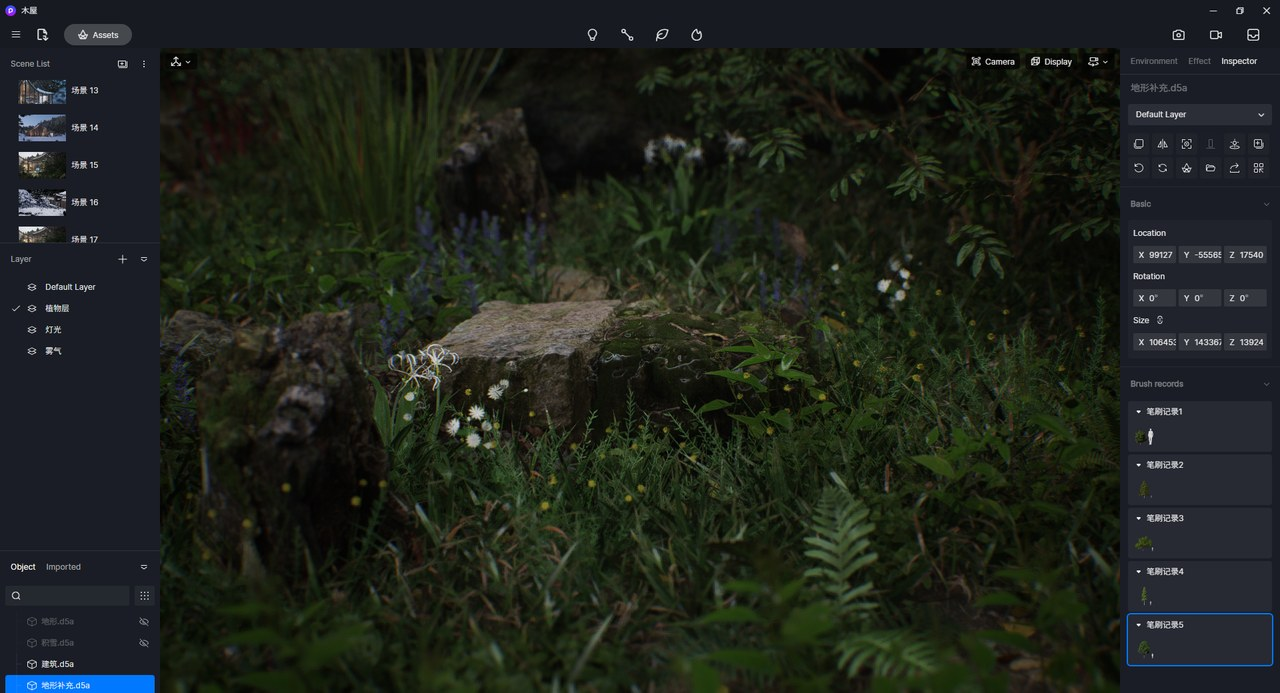Collapse the Object list panel

(144, 567)
